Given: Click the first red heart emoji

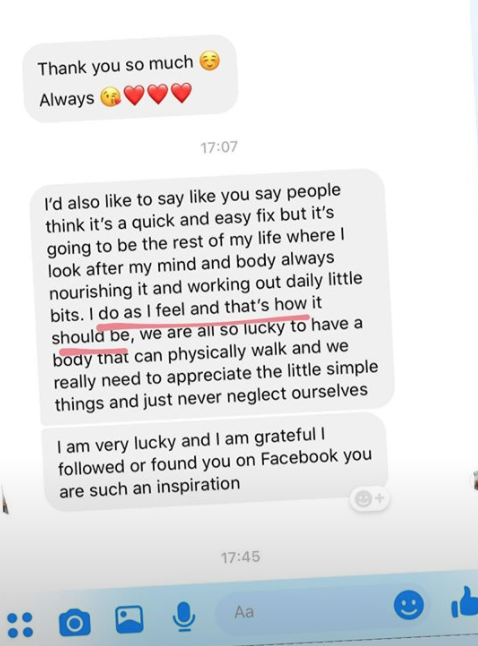Looking at the screenshot, I should coord(134,95).
